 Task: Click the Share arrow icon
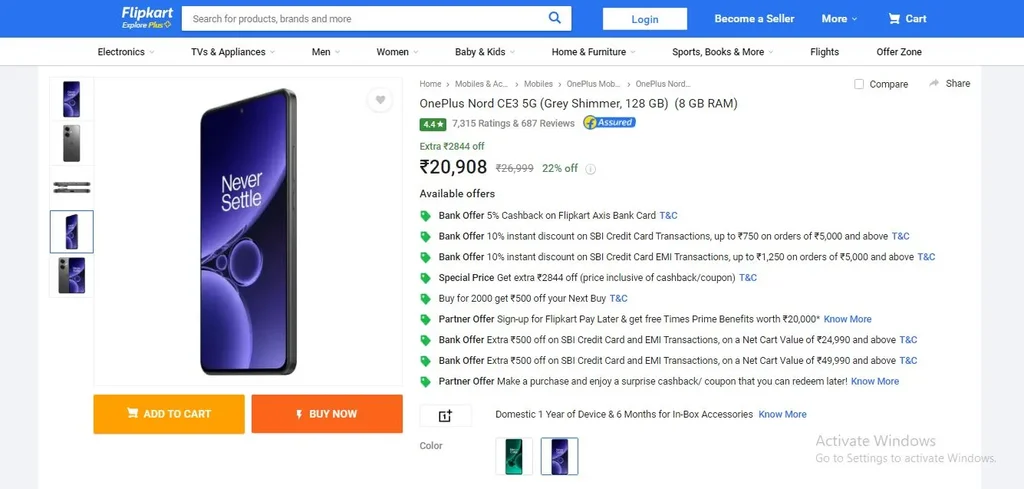tap(934, 84)
